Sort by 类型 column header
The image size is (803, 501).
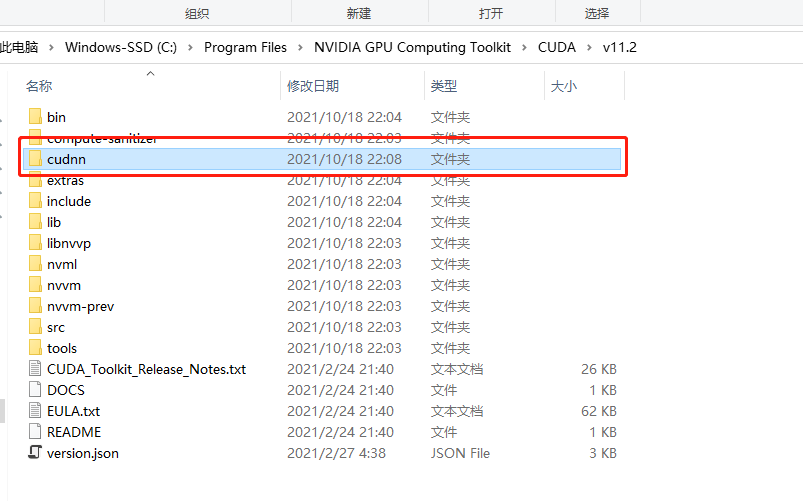click(443, 86)
